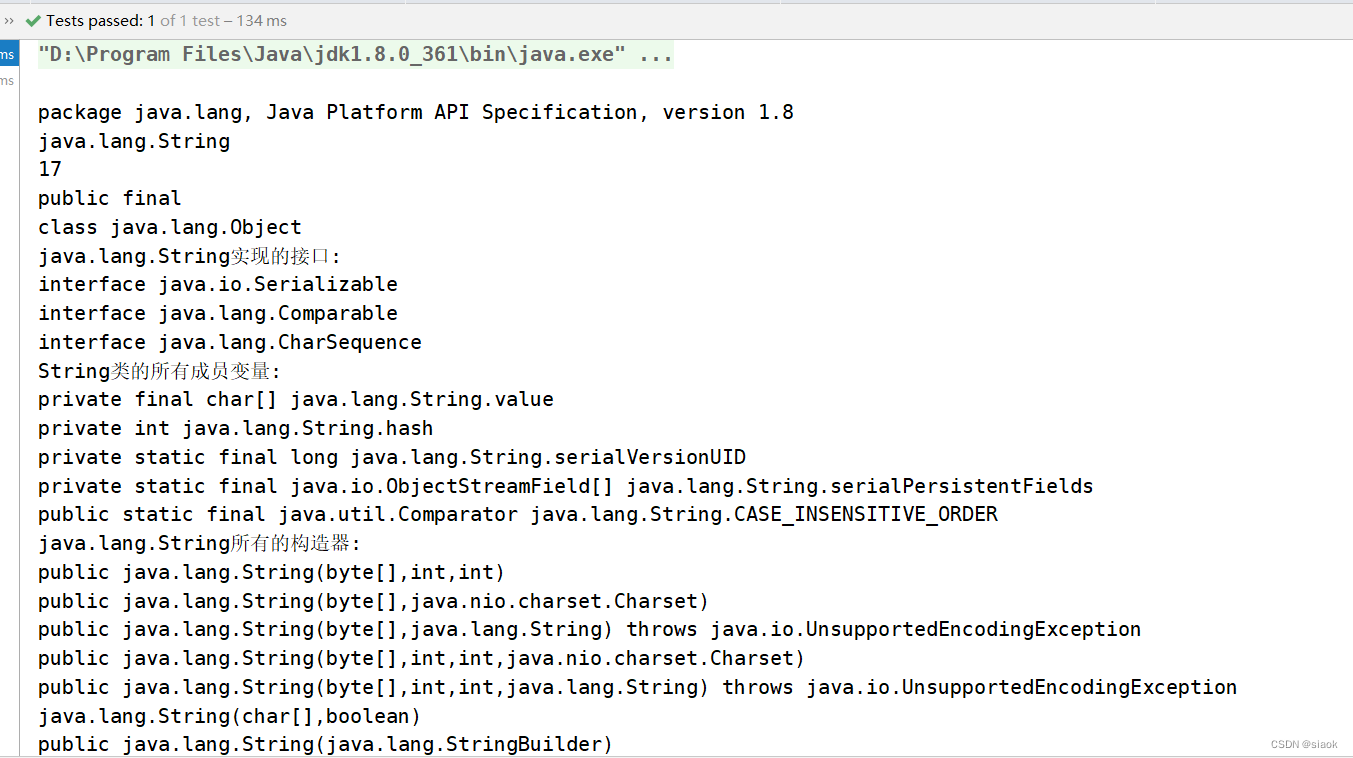This screenshot has width=1353, height=758.
Task: Click the 'public final' output line
Action: 110,198
